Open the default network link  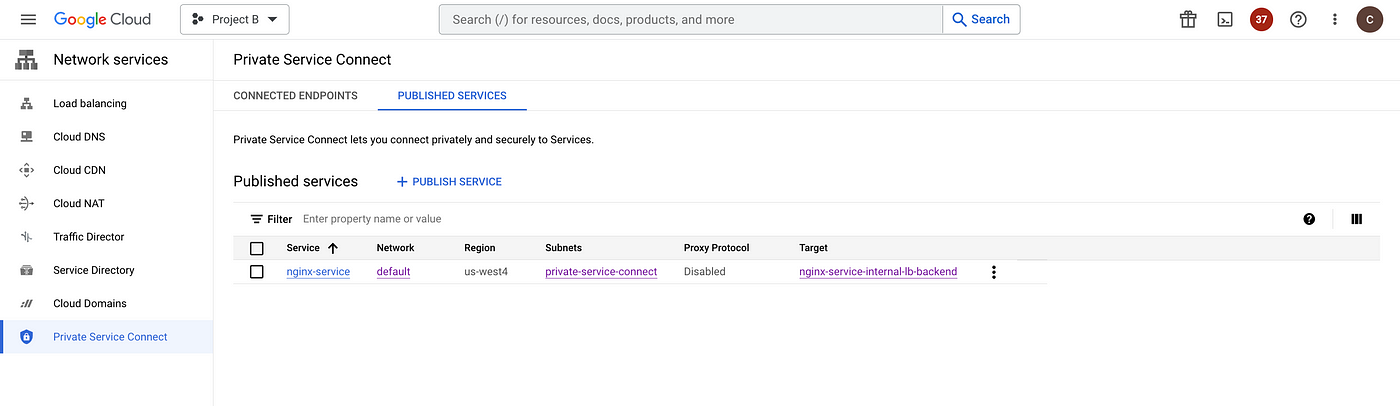coord(393,272)
